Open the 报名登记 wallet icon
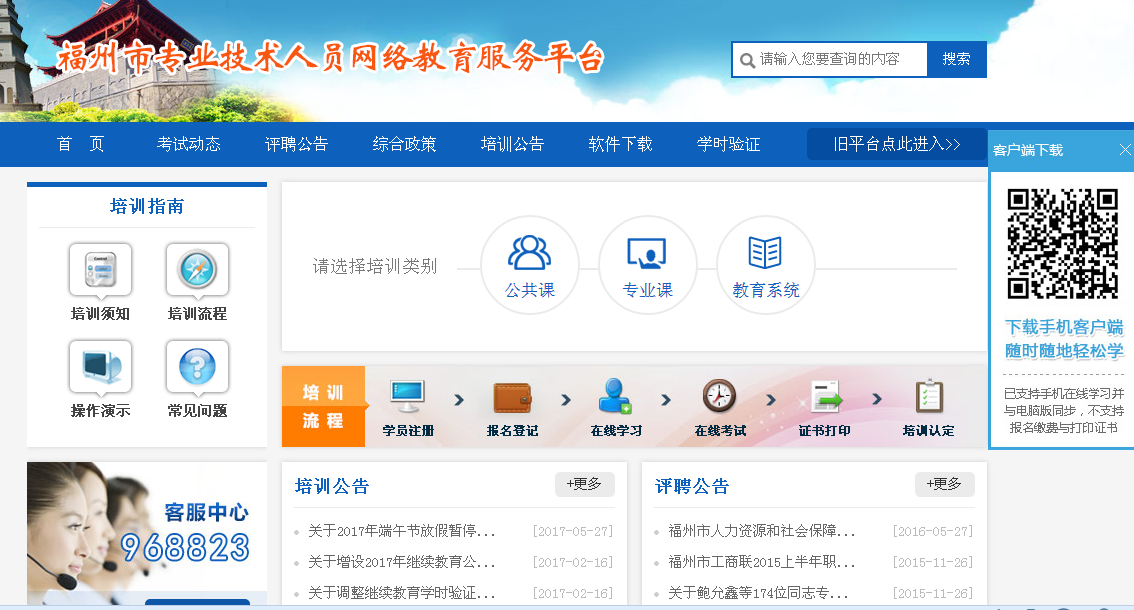This screenshot has height=610, width=1134. click(x=512, y=398)
